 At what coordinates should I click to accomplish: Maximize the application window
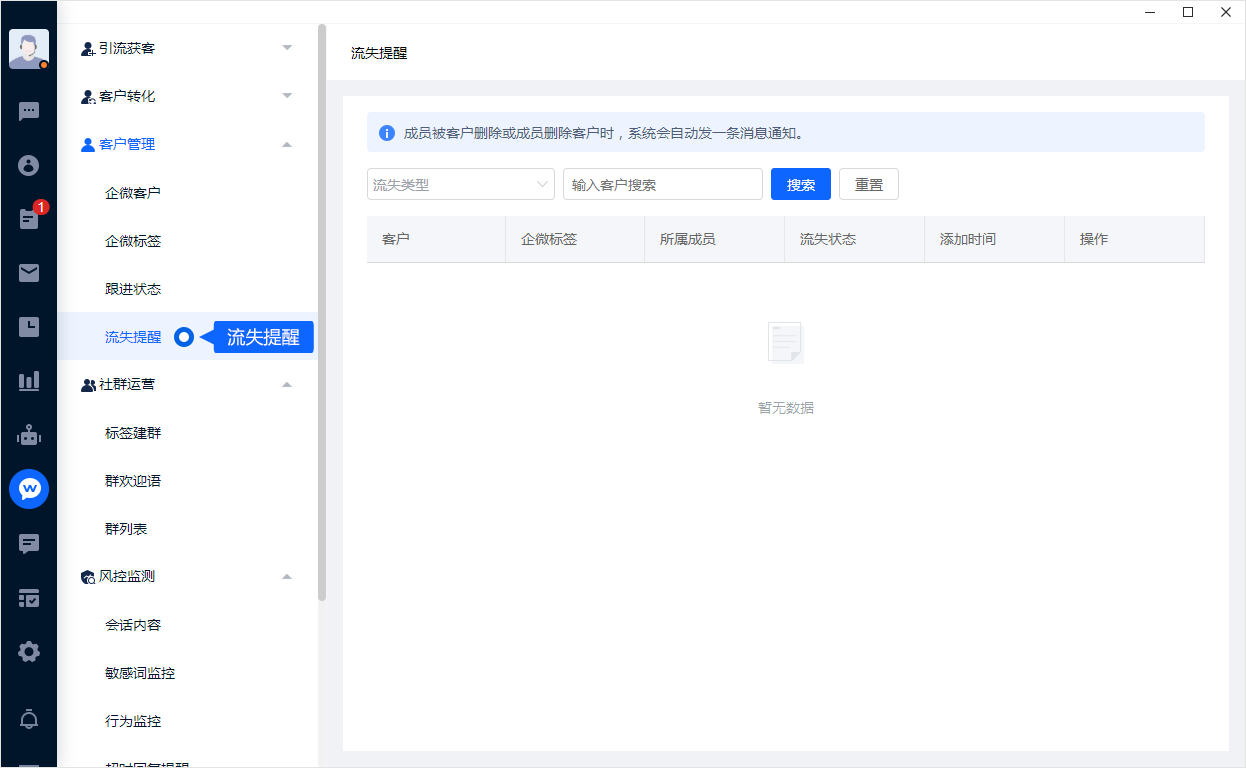tap(1188, 12)
